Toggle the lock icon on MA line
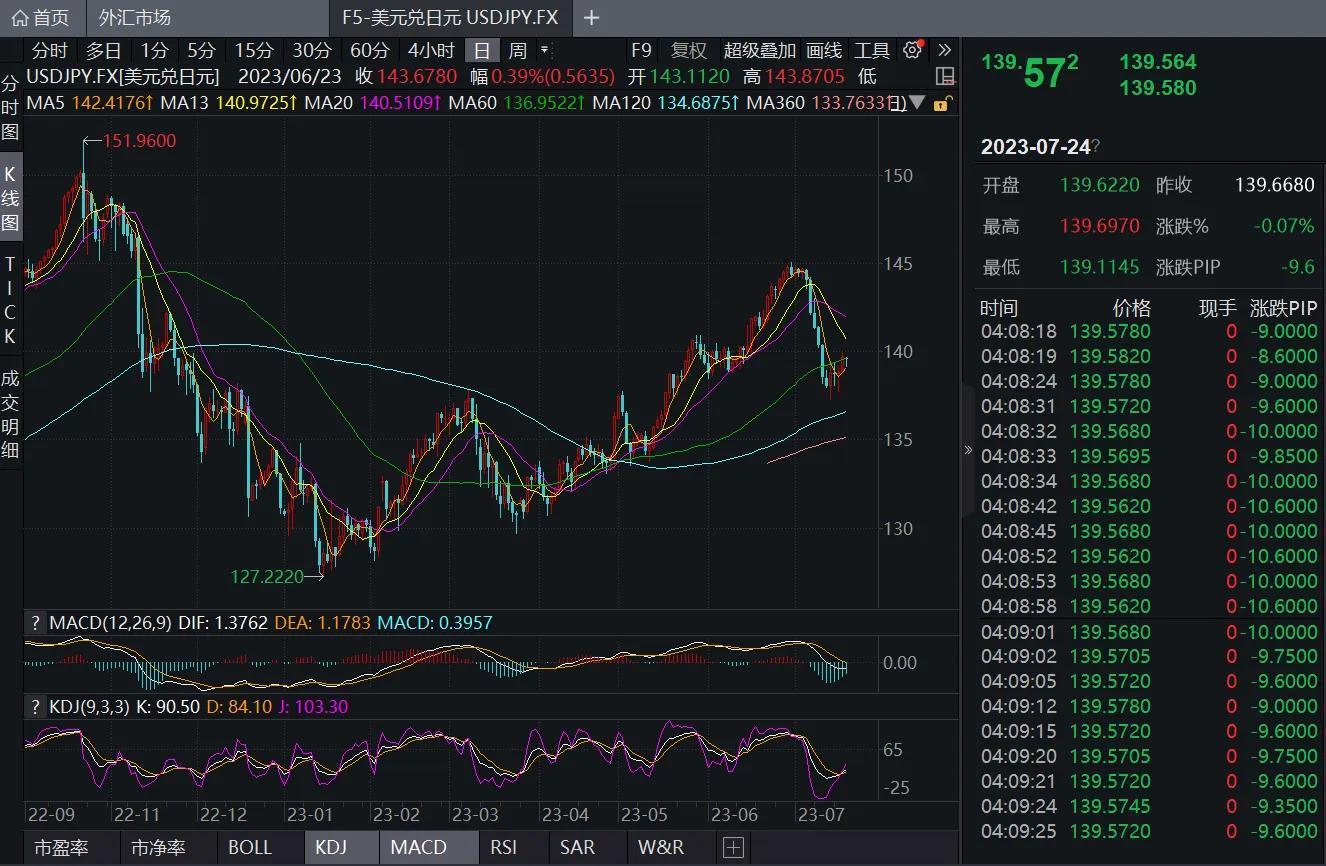This screenshot has height=866, width=1326. point(941,103)
